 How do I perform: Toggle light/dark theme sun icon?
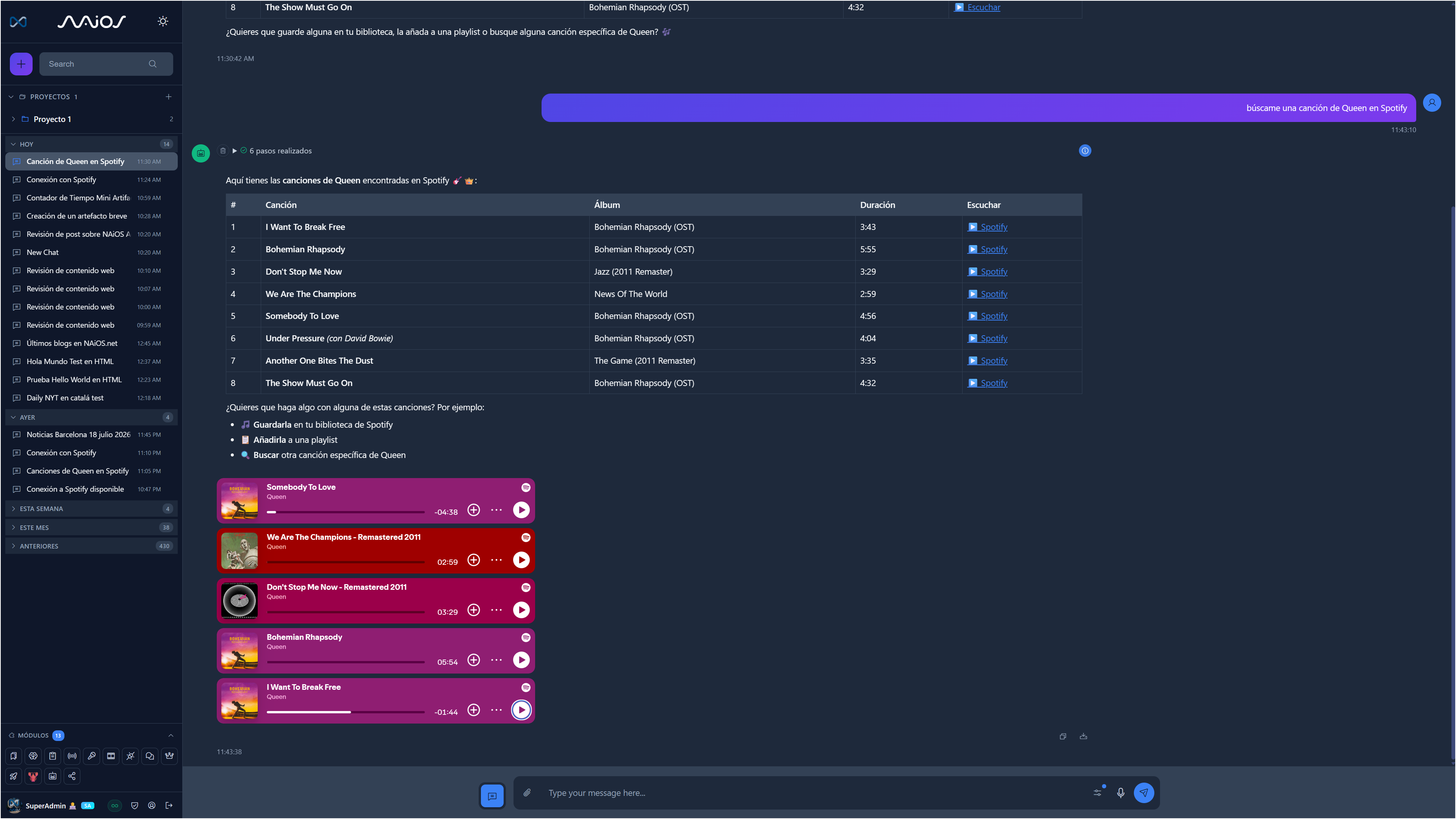[x=163, y=22]
